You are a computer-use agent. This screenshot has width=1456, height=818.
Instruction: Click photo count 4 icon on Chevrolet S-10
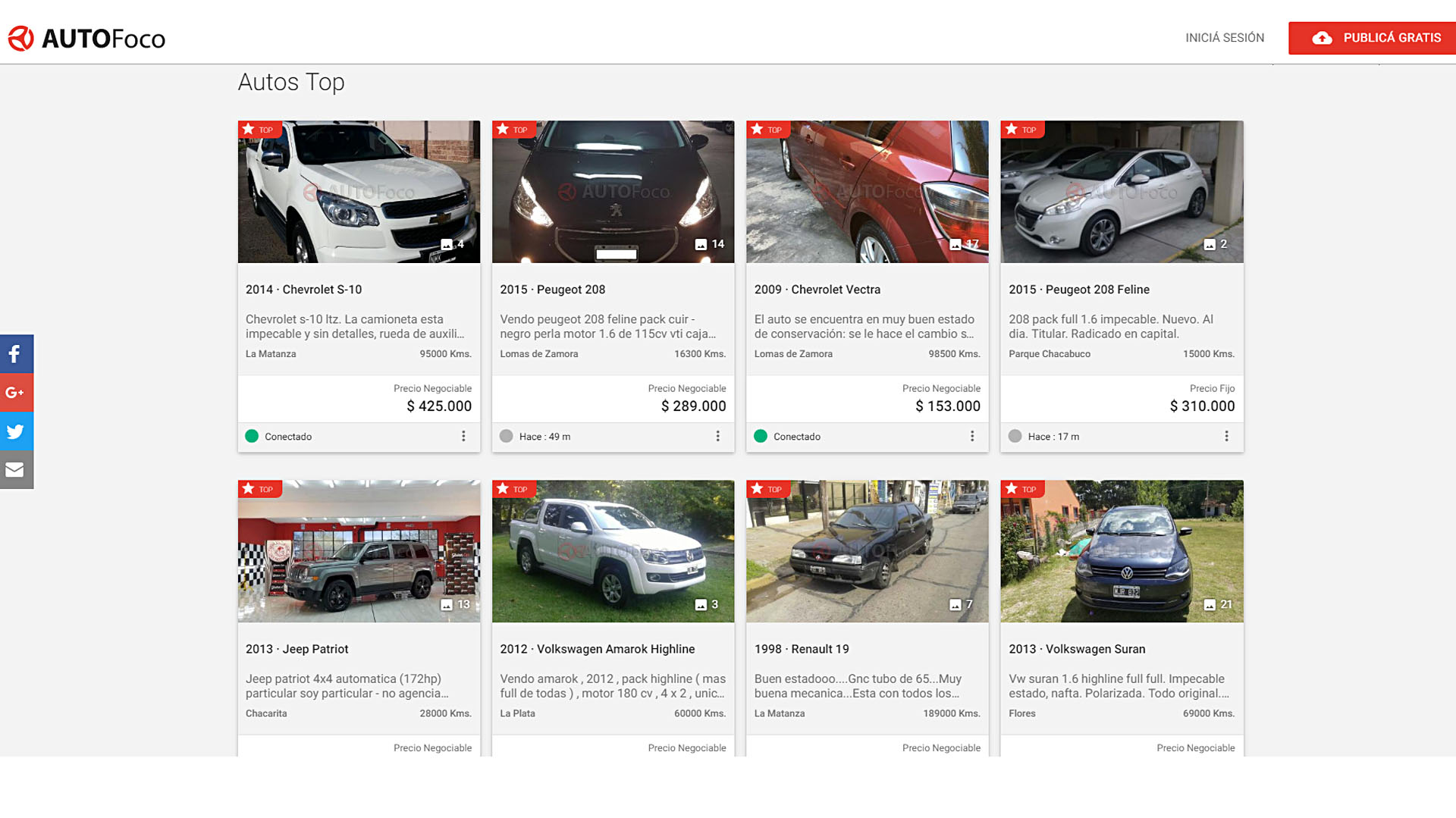(453, 244)
